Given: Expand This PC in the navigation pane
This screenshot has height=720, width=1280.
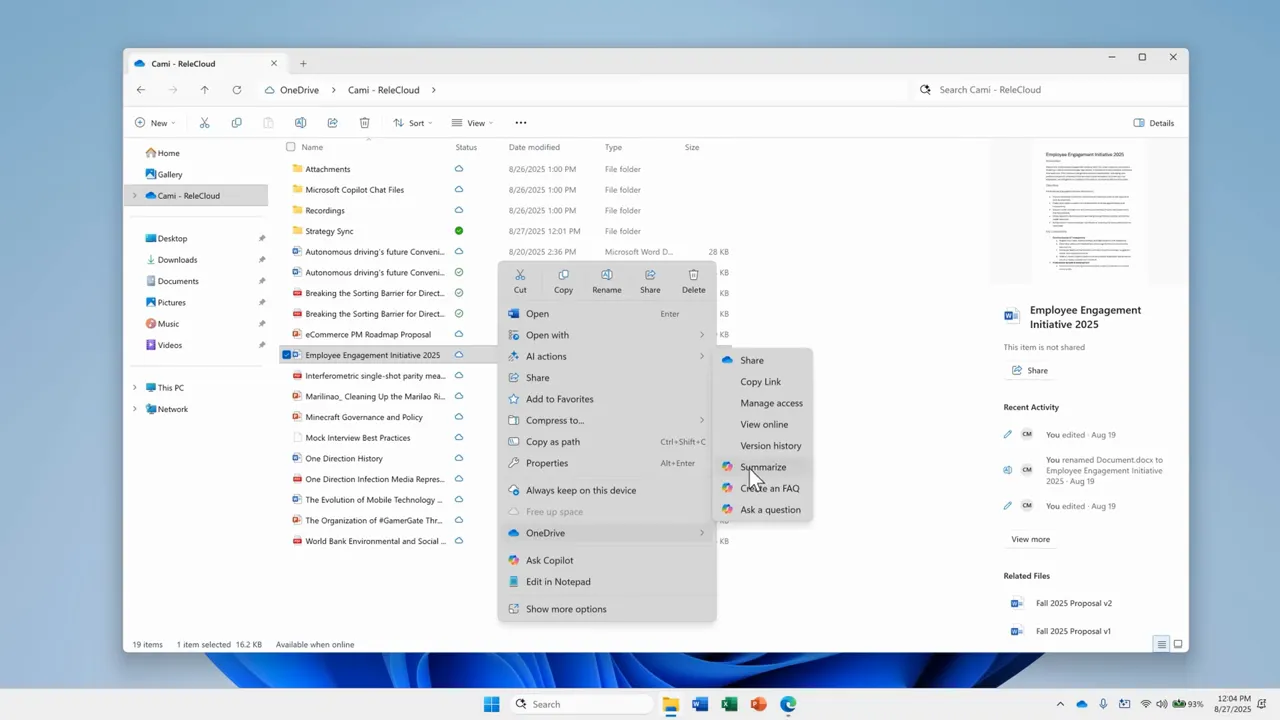Looking at the screenshot, I should (135, 388).
